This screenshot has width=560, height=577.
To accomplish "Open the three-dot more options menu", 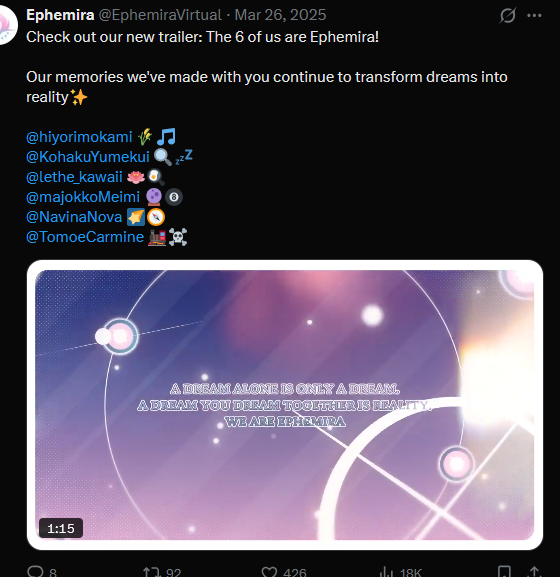I will click(534, 15).
